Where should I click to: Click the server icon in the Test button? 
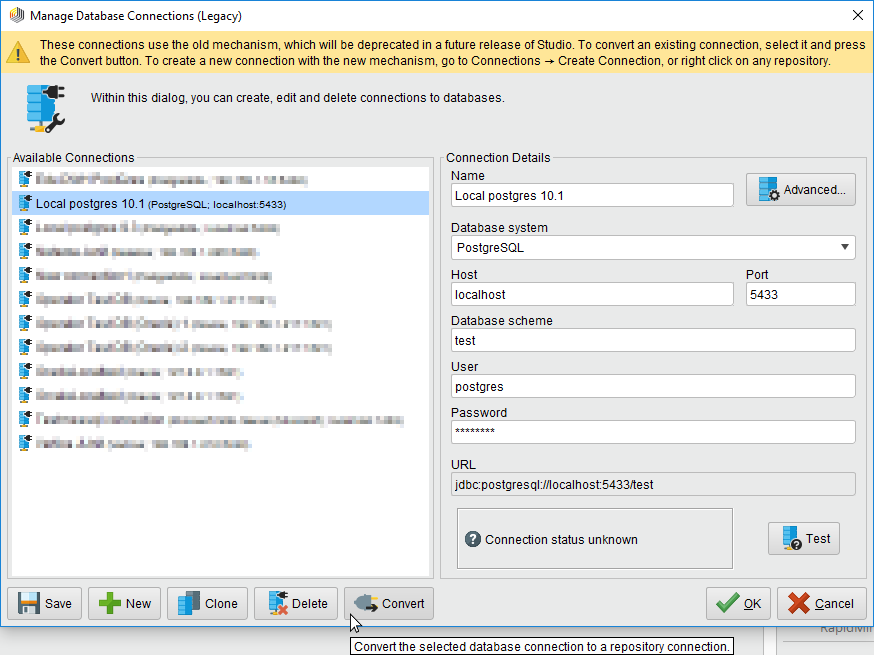(x=792, y=538)
